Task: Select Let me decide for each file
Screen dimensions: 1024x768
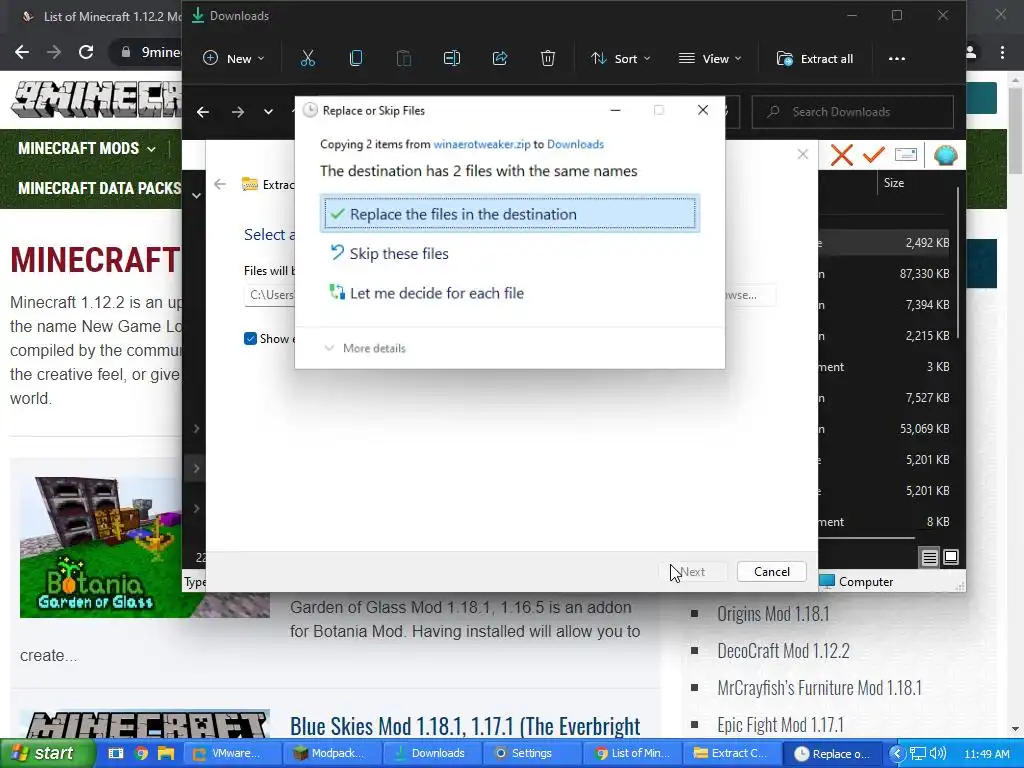Action: pos(427,293)
